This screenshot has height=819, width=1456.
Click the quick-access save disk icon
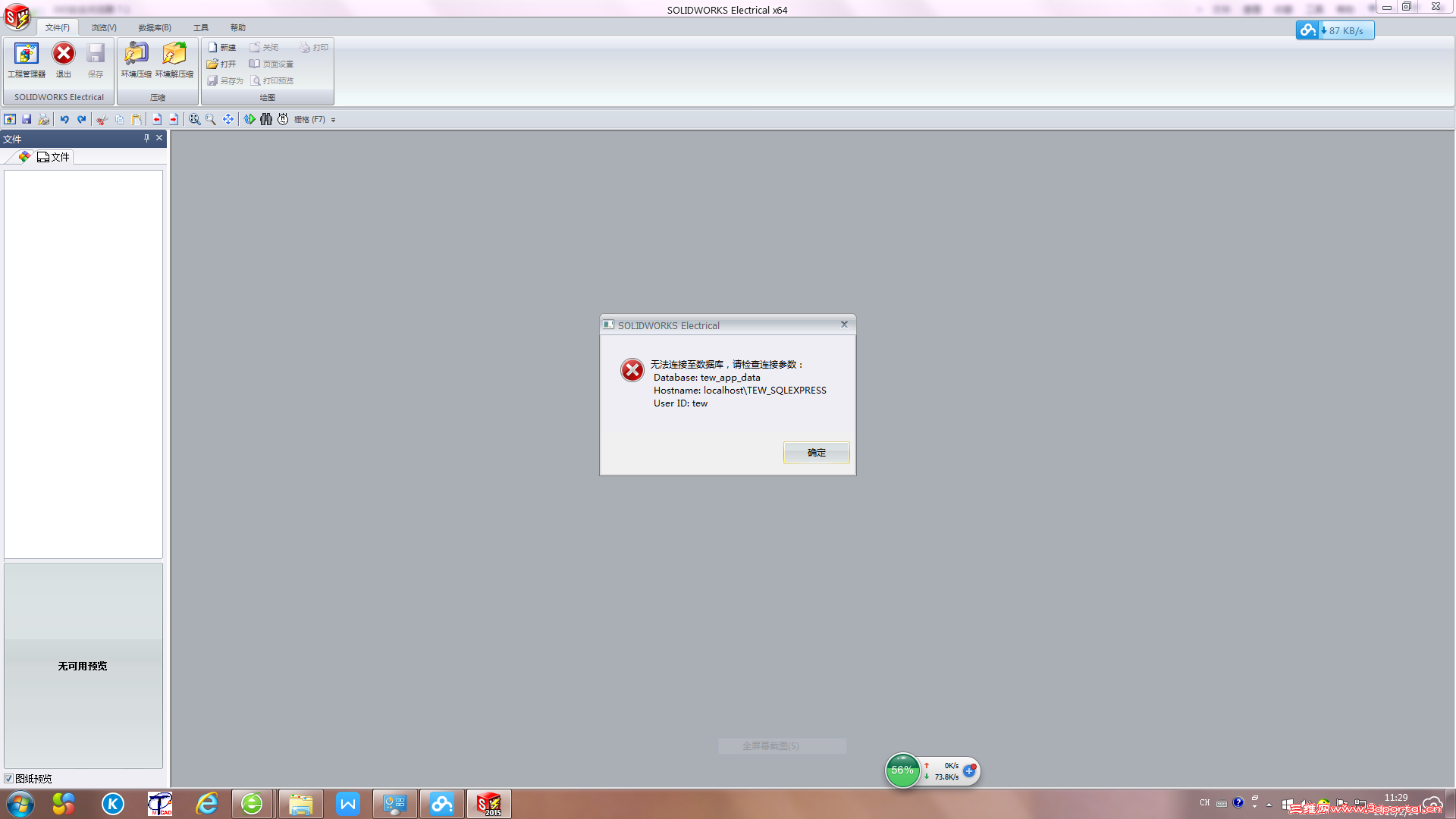27,119
